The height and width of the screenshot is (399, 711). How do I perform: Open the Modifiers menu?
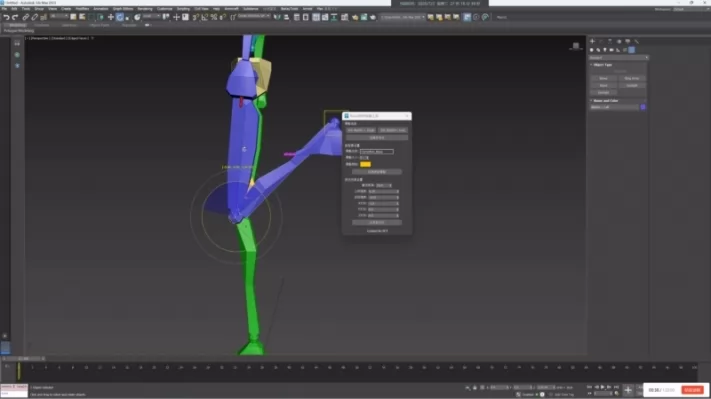(x=82, y=9)
